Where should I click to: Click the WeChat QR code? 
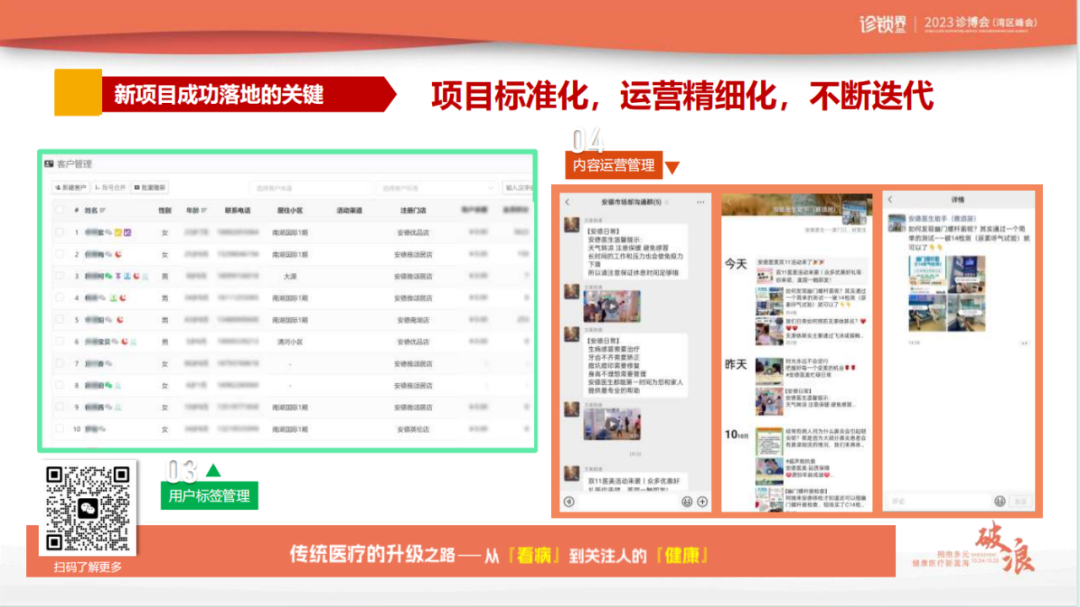pos(87,508)
